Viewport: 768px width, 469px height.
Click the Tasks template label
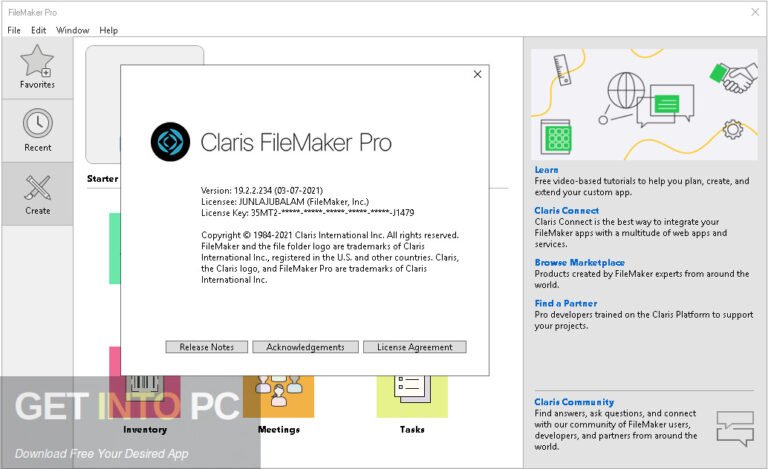(x=412, y=429)
